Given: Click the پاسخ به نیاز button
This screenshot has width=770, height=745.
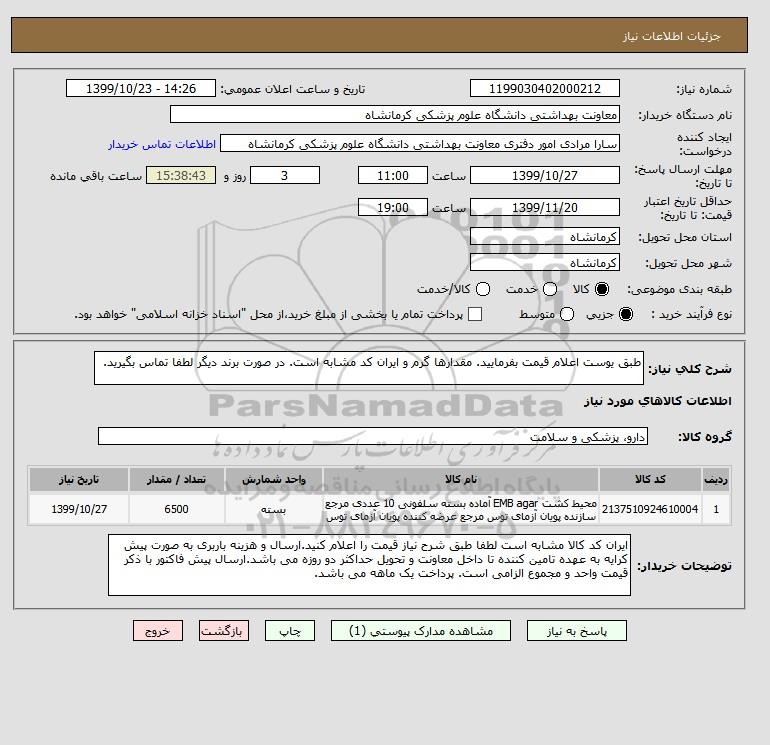Looking at the screenshot, I should (x=577, y=631).
